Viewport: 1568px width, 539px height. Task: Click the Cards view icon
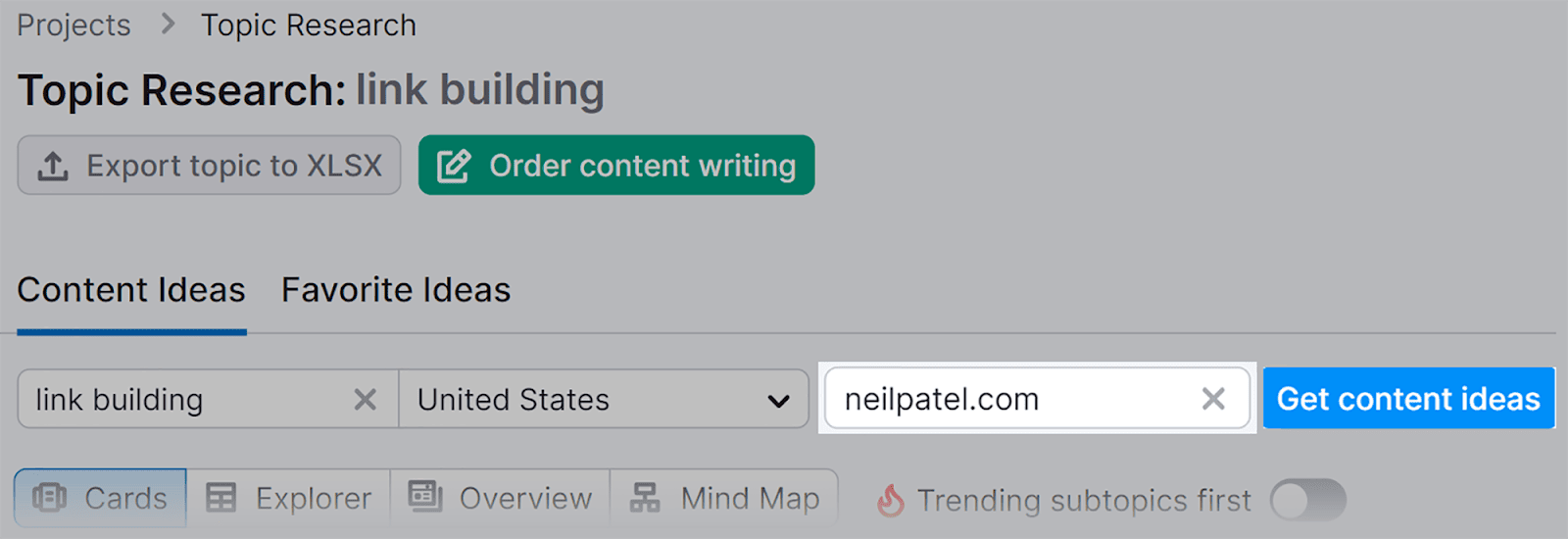pyautogui.click(x=49, y=499)
